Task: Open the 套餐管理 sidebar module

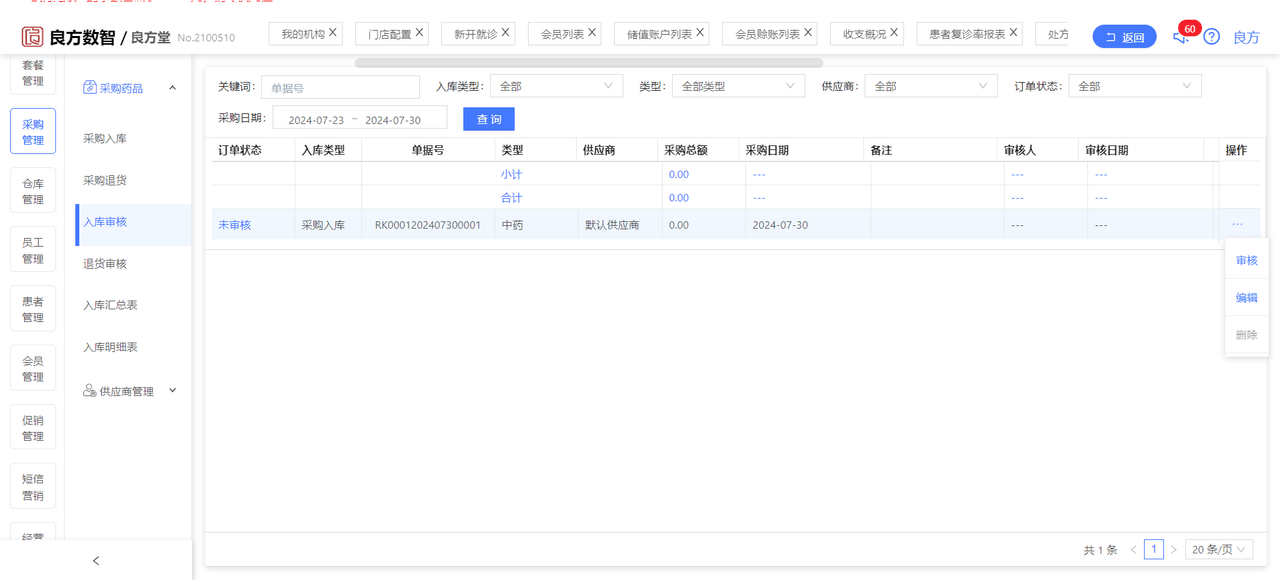Action: (x=33, y=73)
